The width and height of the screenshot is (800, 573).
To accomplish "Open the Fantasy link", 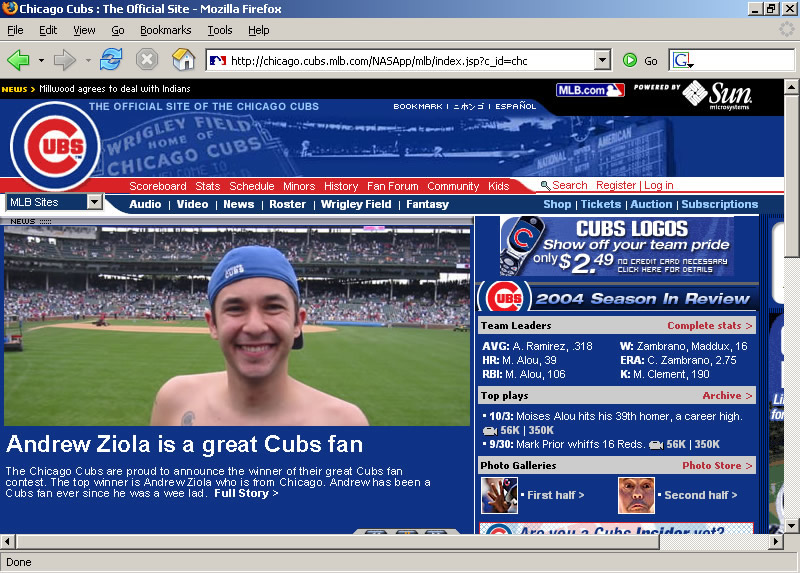I will 428,204.
